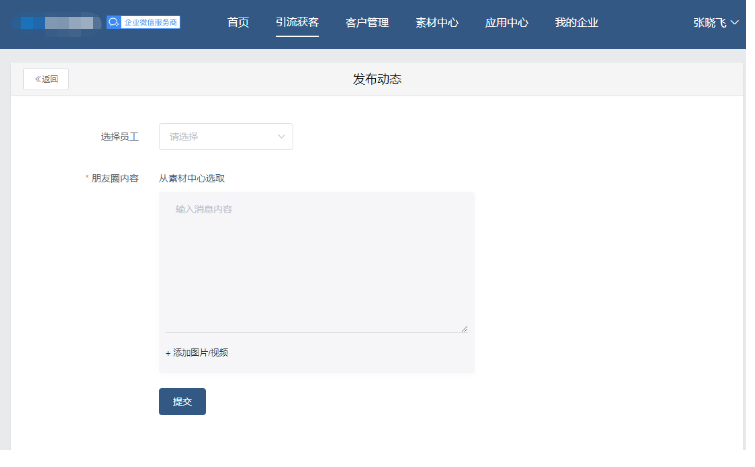Navigate to 我的企业 page
Viewport: 755px width, 467px height.
point(576,22)
